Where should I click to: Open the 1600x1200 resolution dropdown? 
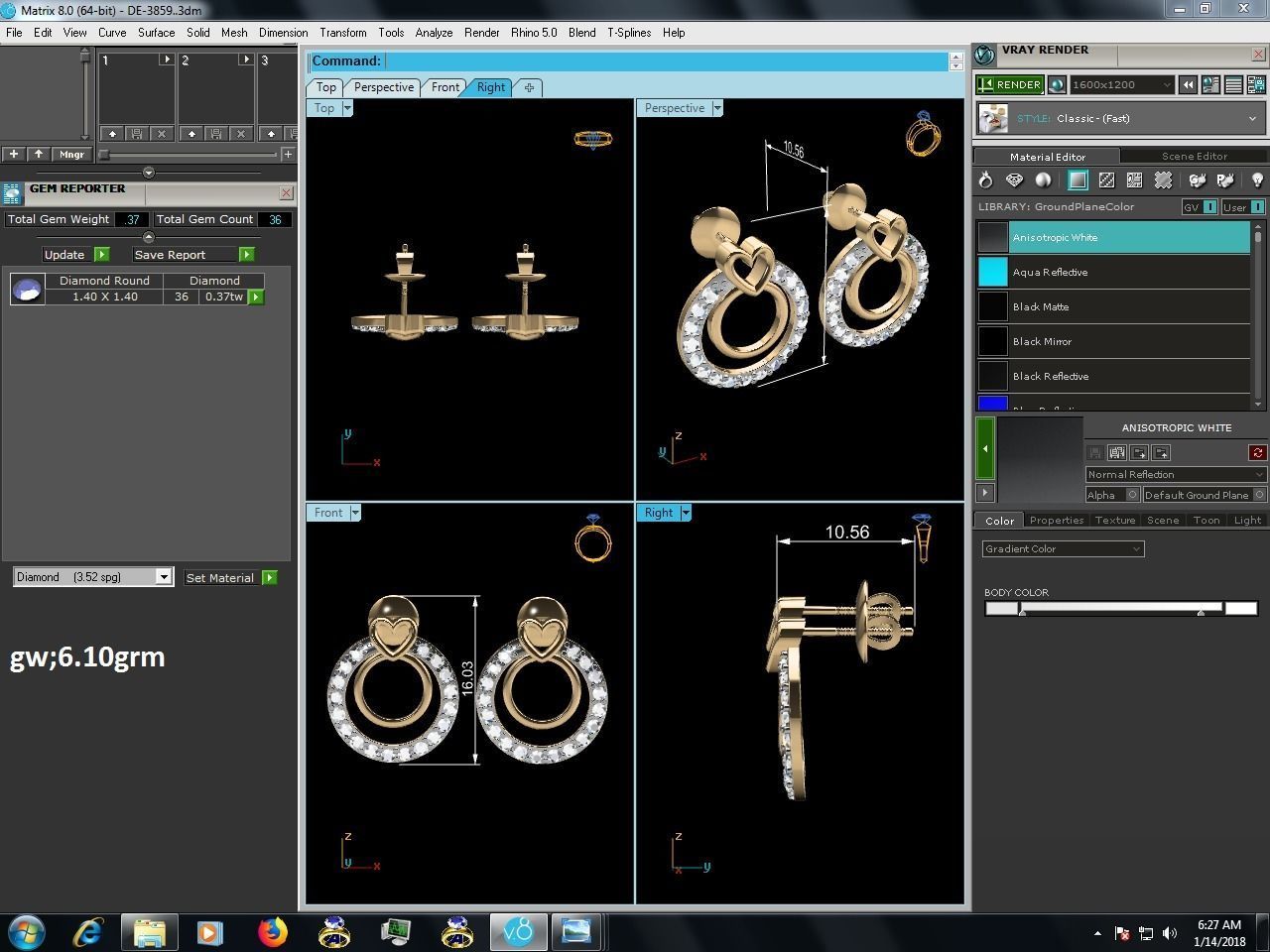click(x=1122, y=85)
